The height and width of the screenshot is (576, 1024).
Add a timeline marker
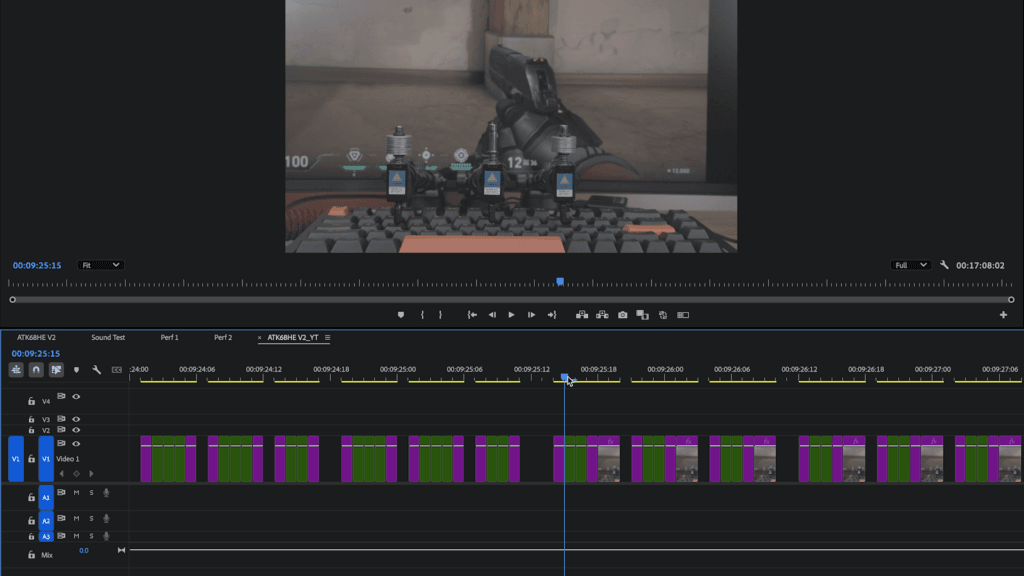[76, 370]
